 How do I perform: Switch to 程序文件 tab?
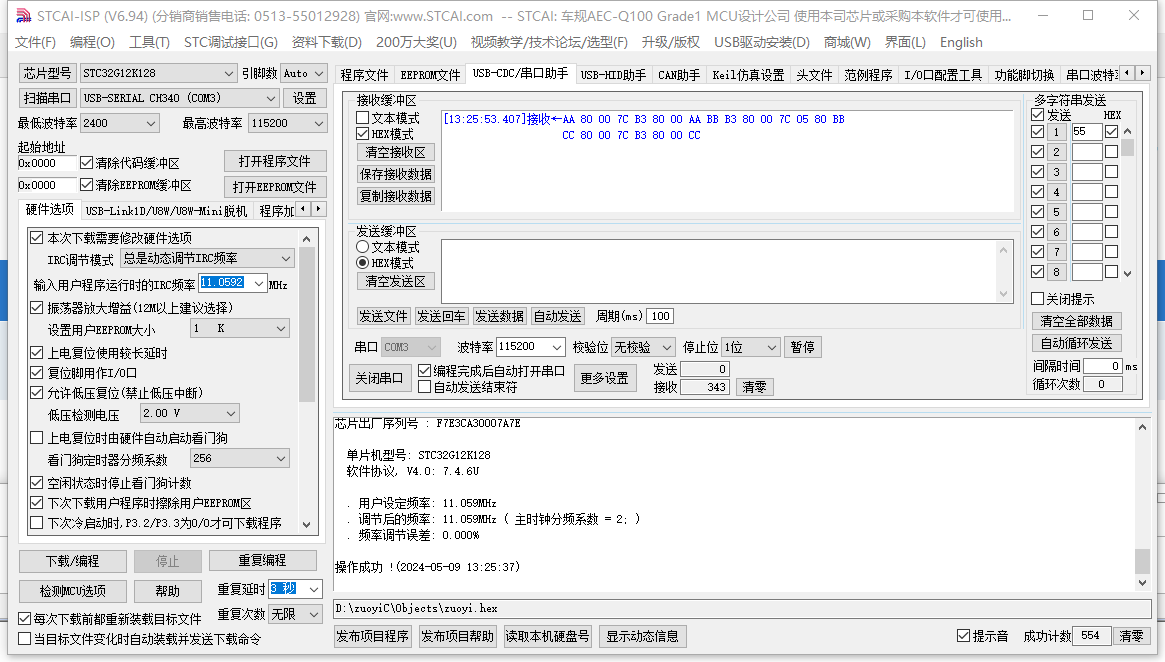364,75
